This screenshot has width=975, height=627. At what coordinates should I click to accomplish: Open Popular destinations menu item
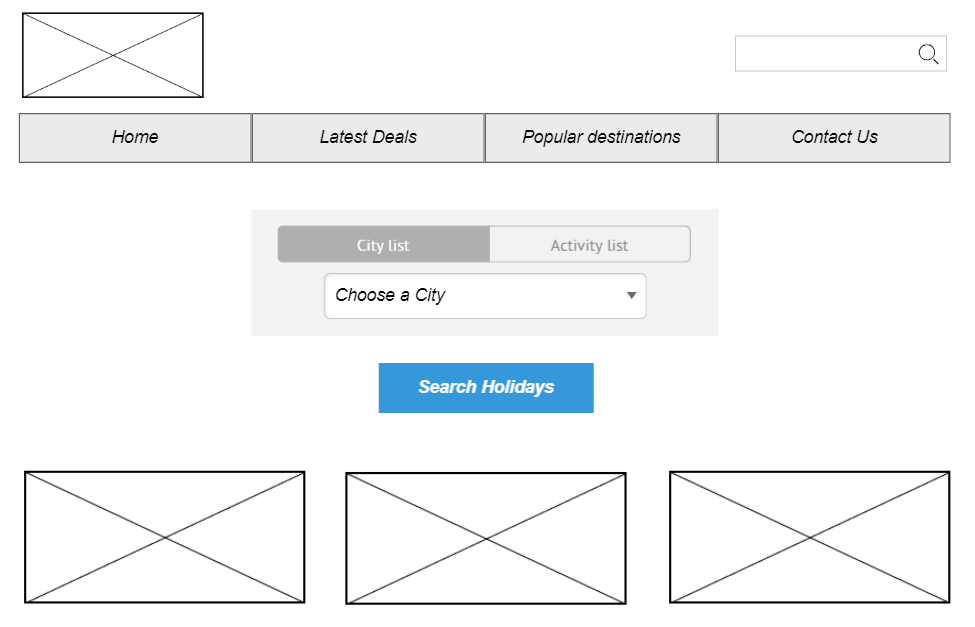click(x=601, y=138)
